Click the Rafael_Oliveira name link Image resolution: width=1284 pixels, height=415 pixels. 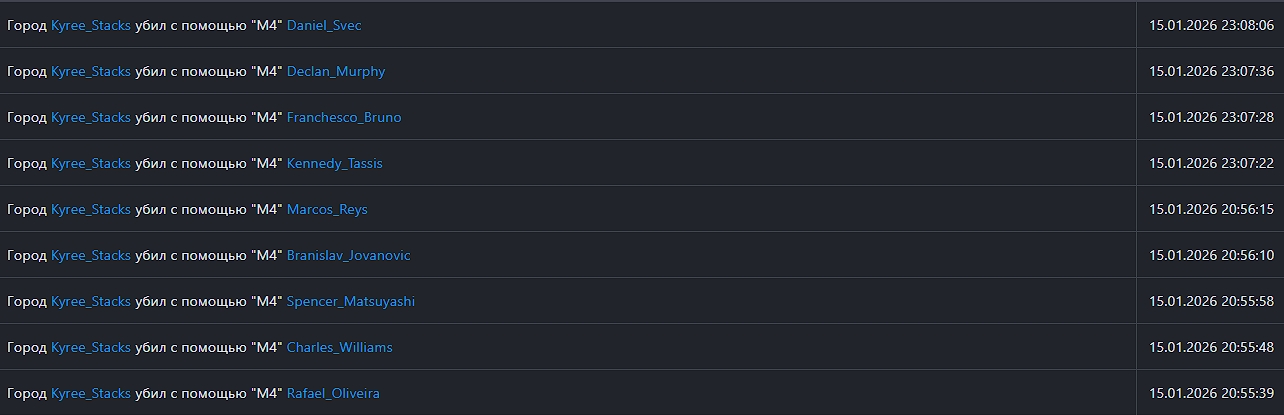click(333, 394)
